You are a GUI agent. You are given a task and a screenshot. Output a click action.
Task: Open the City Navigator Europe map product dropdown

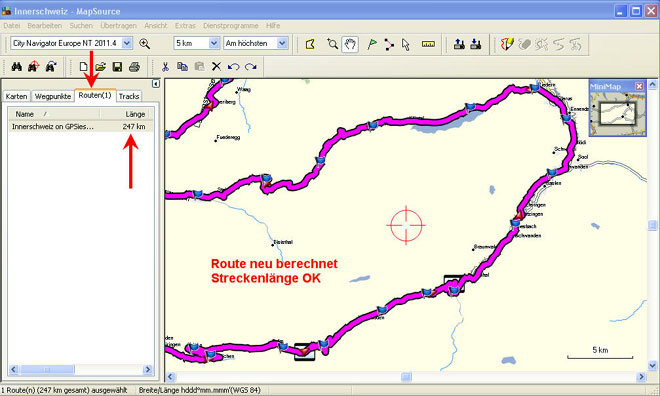127,43
